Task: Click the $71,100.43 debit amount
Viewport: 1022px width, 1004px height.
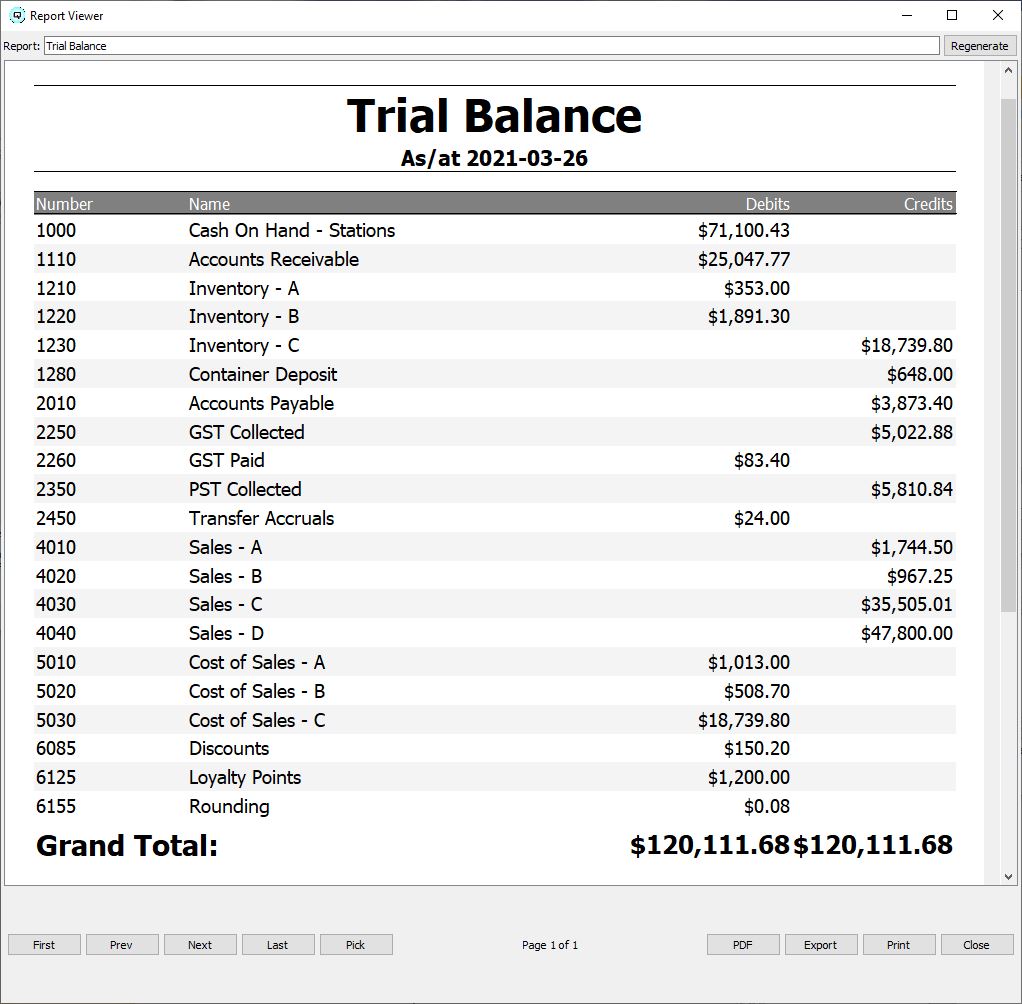Action: tap(744, 230)
